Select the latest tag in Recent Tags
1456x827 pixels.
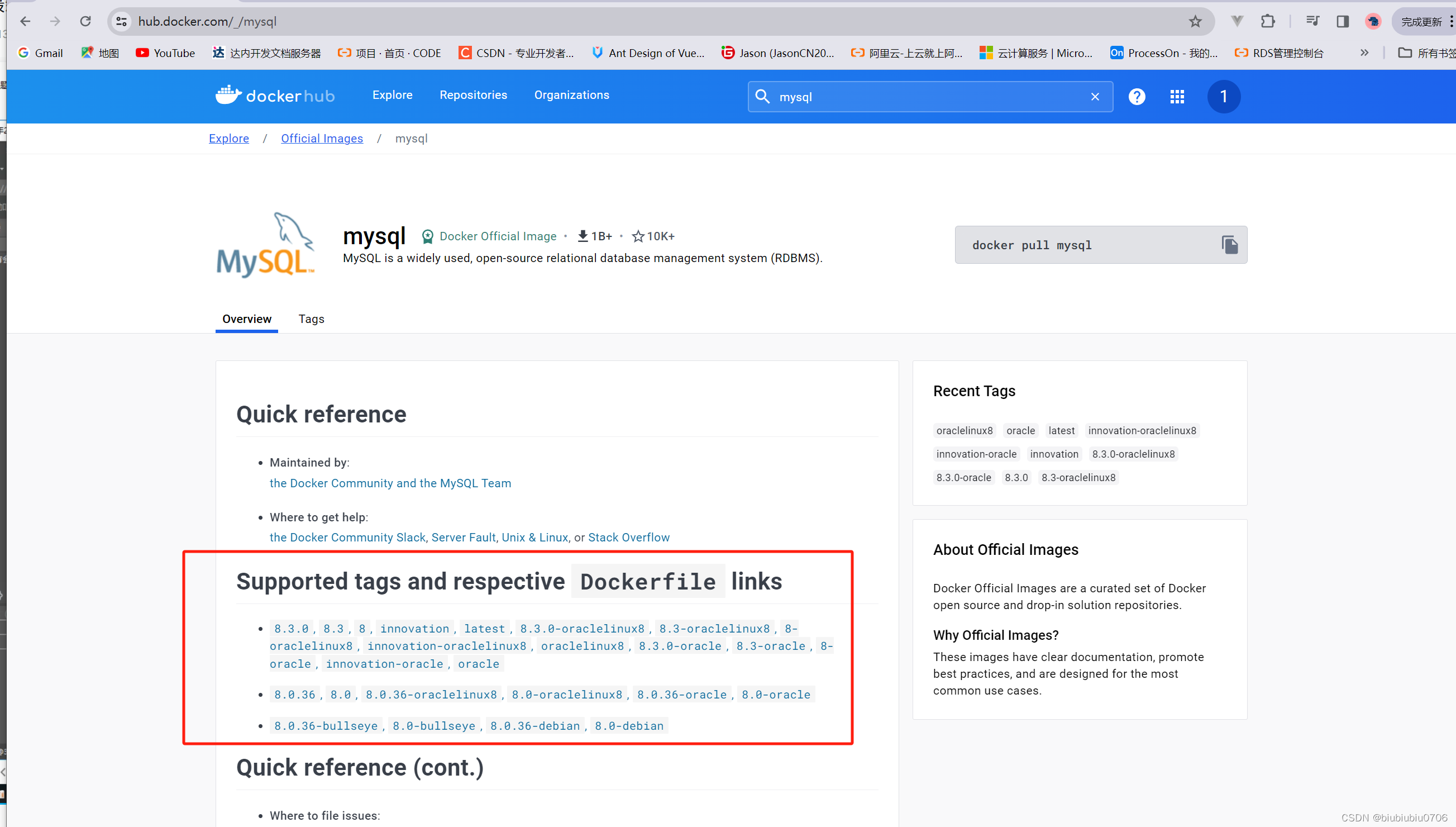click(1062, 430)
